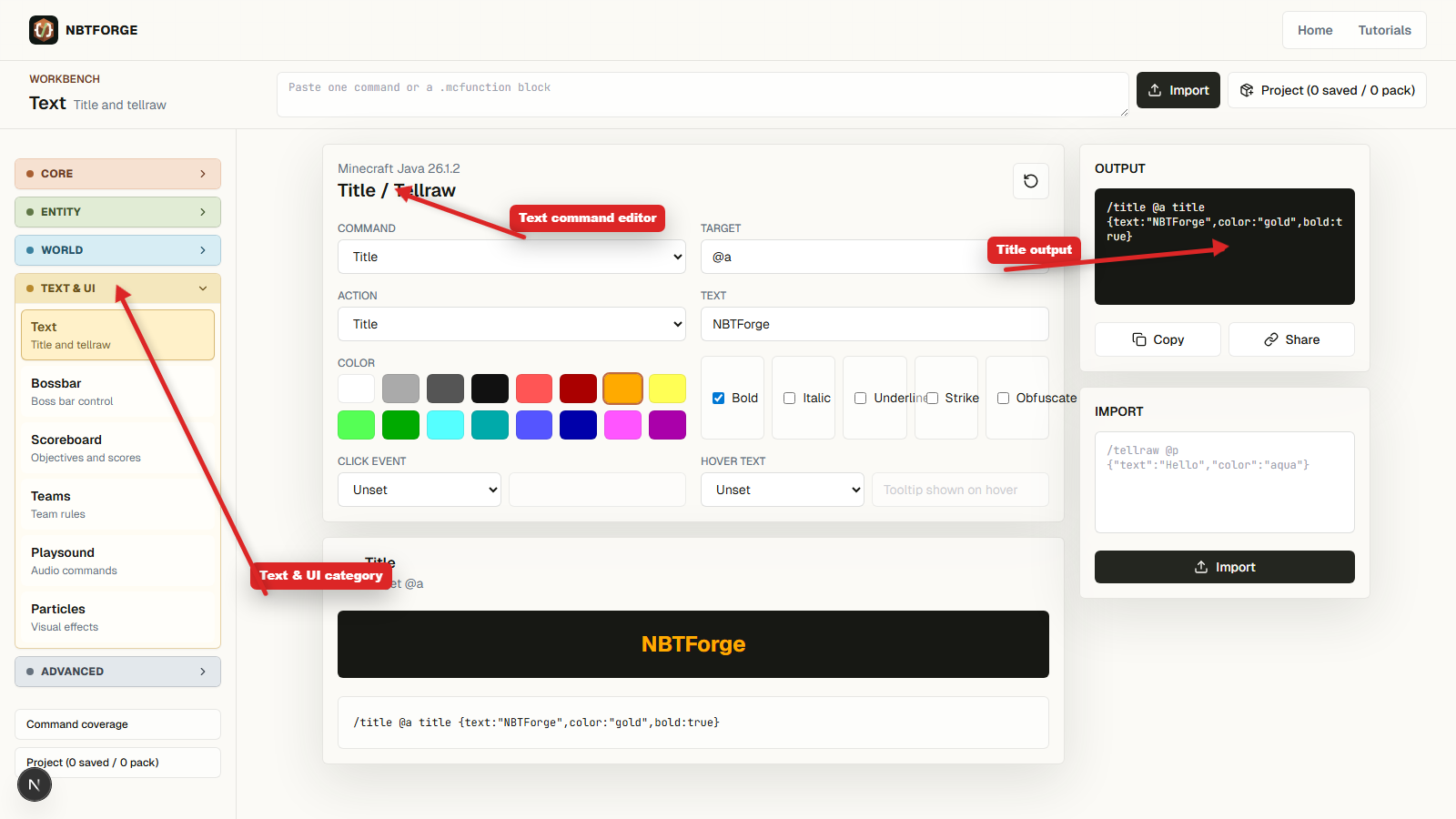Click the reset editor icon button
This screenshot has height=819, width=1456.
(x=1031, y=181)
